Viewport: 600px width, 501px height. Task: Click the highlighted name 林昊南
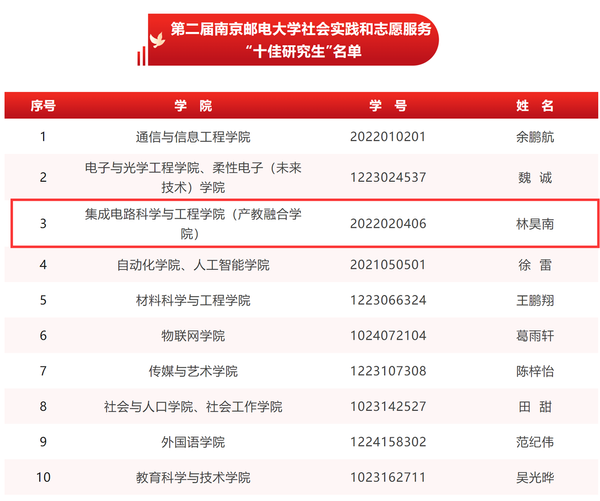[533, 223]
